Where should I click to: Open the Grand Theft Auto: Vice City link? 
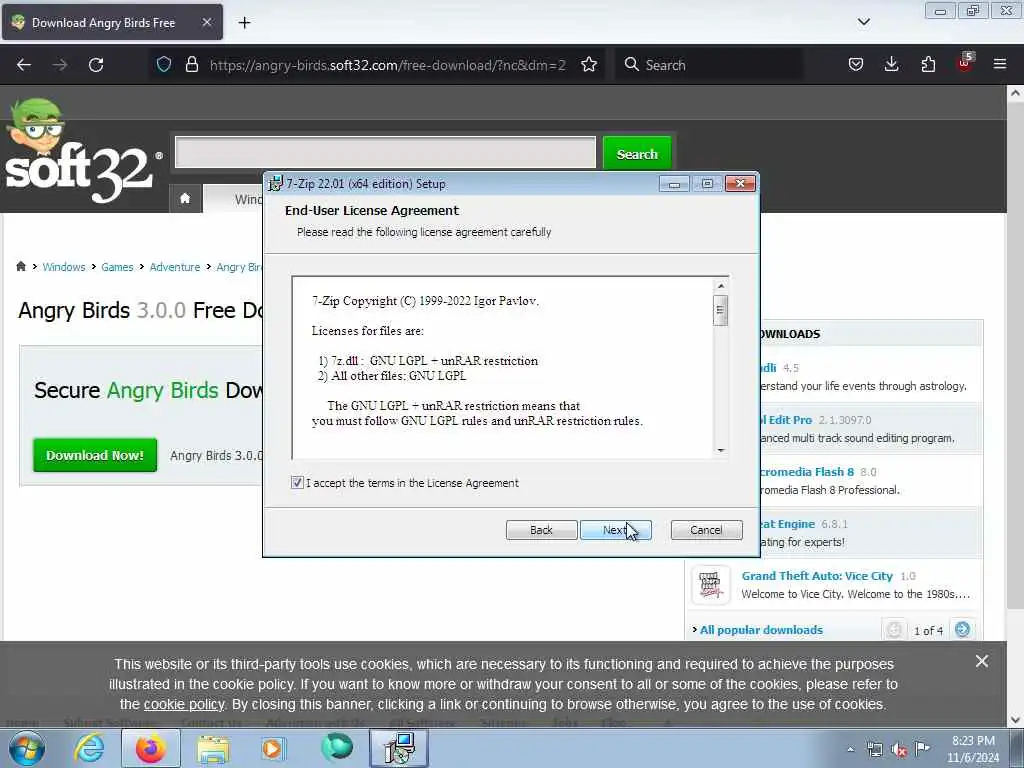(817, 576)
